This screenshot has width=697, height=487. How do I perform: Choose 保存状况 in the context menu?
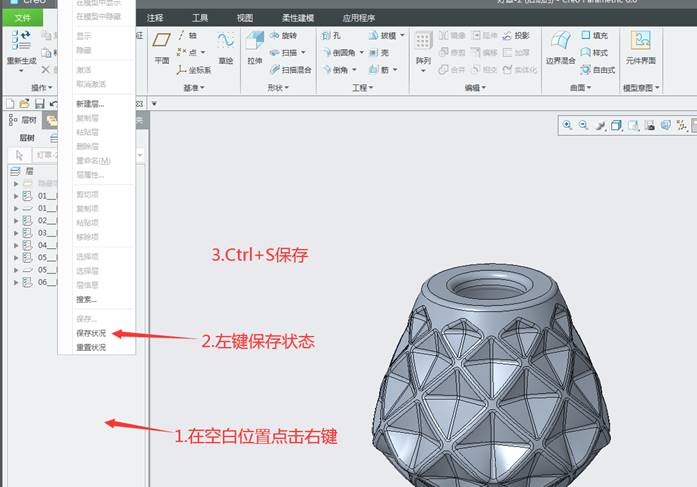91,333
